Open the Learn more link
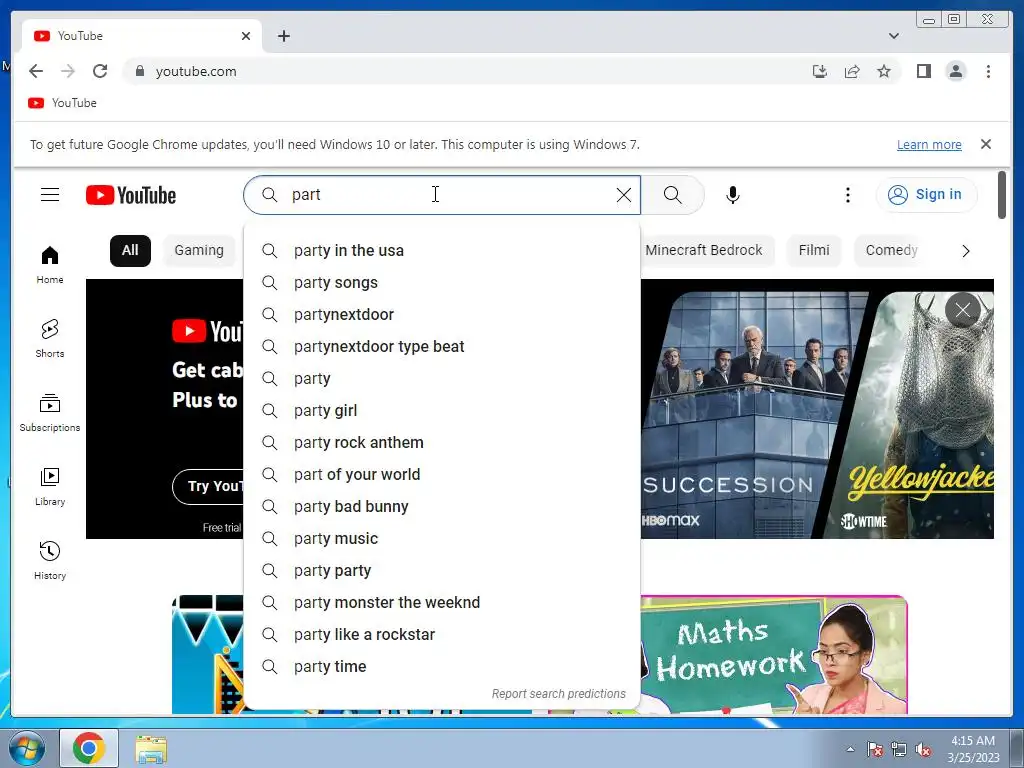This screenshot has width=1024, height=768. tap(929, 144)
